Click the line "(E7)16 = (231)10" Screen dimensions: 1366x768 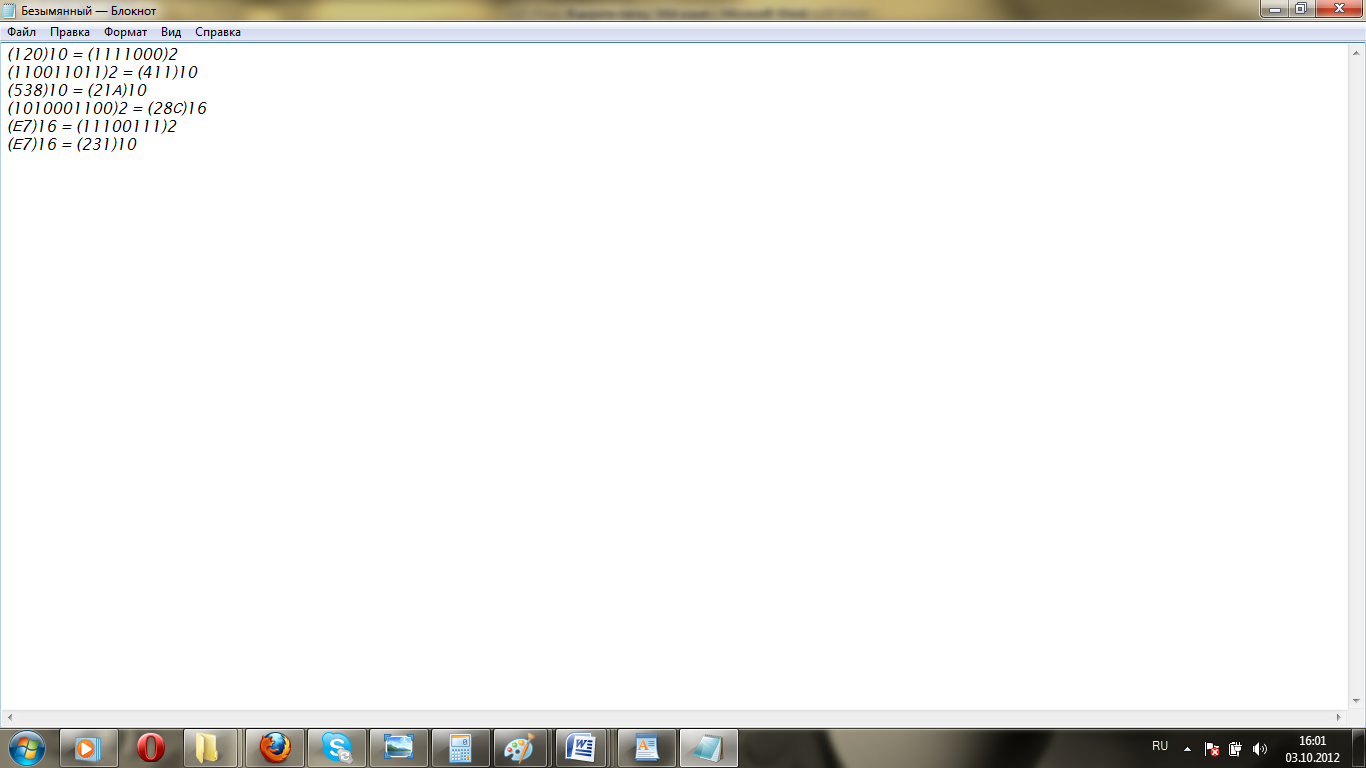(72, 144)
